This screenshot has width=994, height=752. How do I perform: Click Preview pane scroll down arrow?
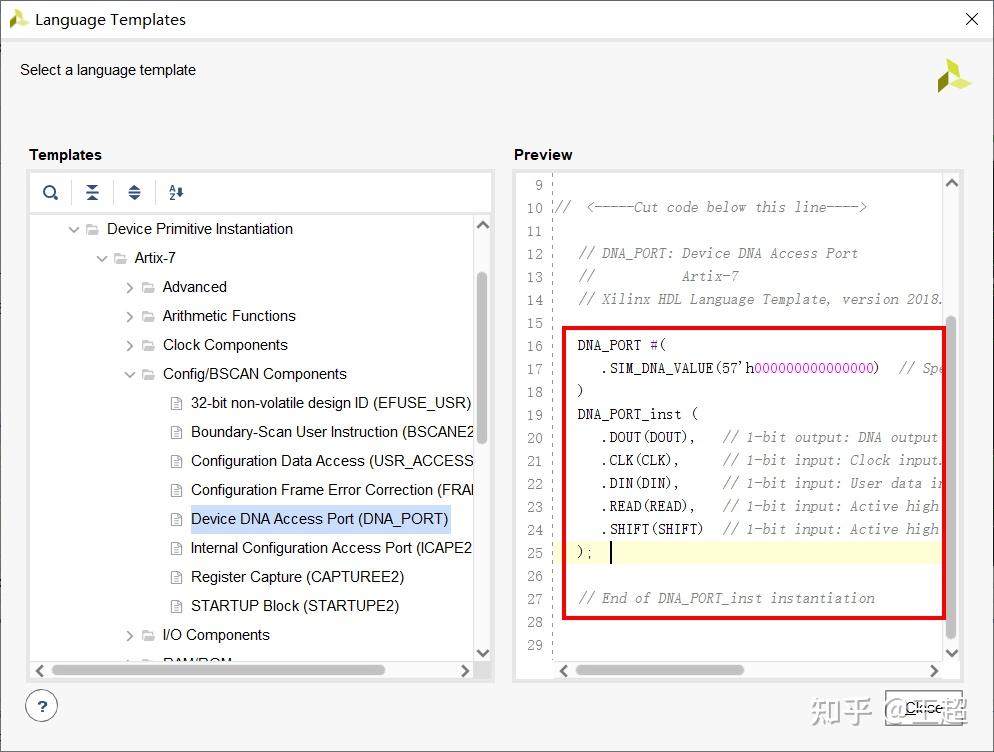[951, 653]
